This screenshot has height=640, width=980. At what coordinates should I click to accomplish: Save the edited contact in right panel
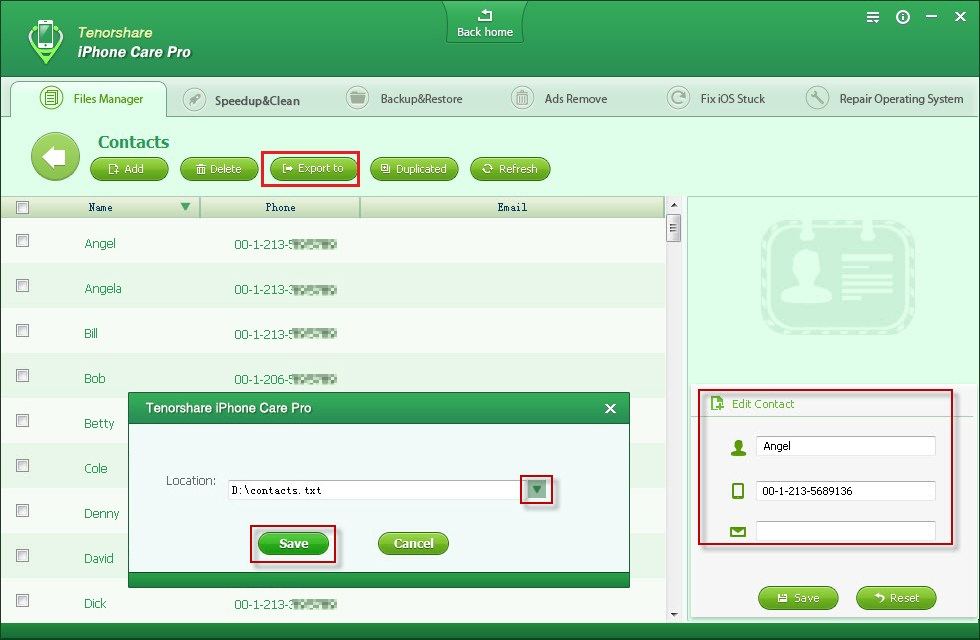(x=798, y=598)
